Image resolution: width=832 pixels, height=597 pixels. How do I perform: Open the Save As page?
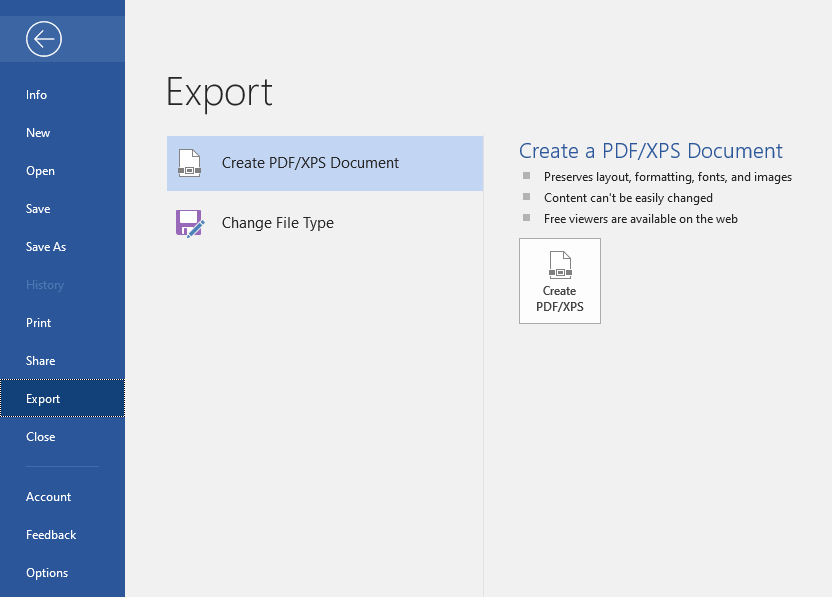coord(46,247)
